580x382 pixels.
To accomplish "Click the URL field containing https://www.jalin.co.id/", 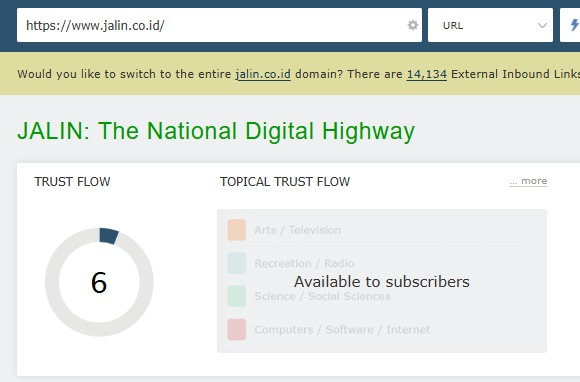I will pyautogui.click(x=219, y=25).
